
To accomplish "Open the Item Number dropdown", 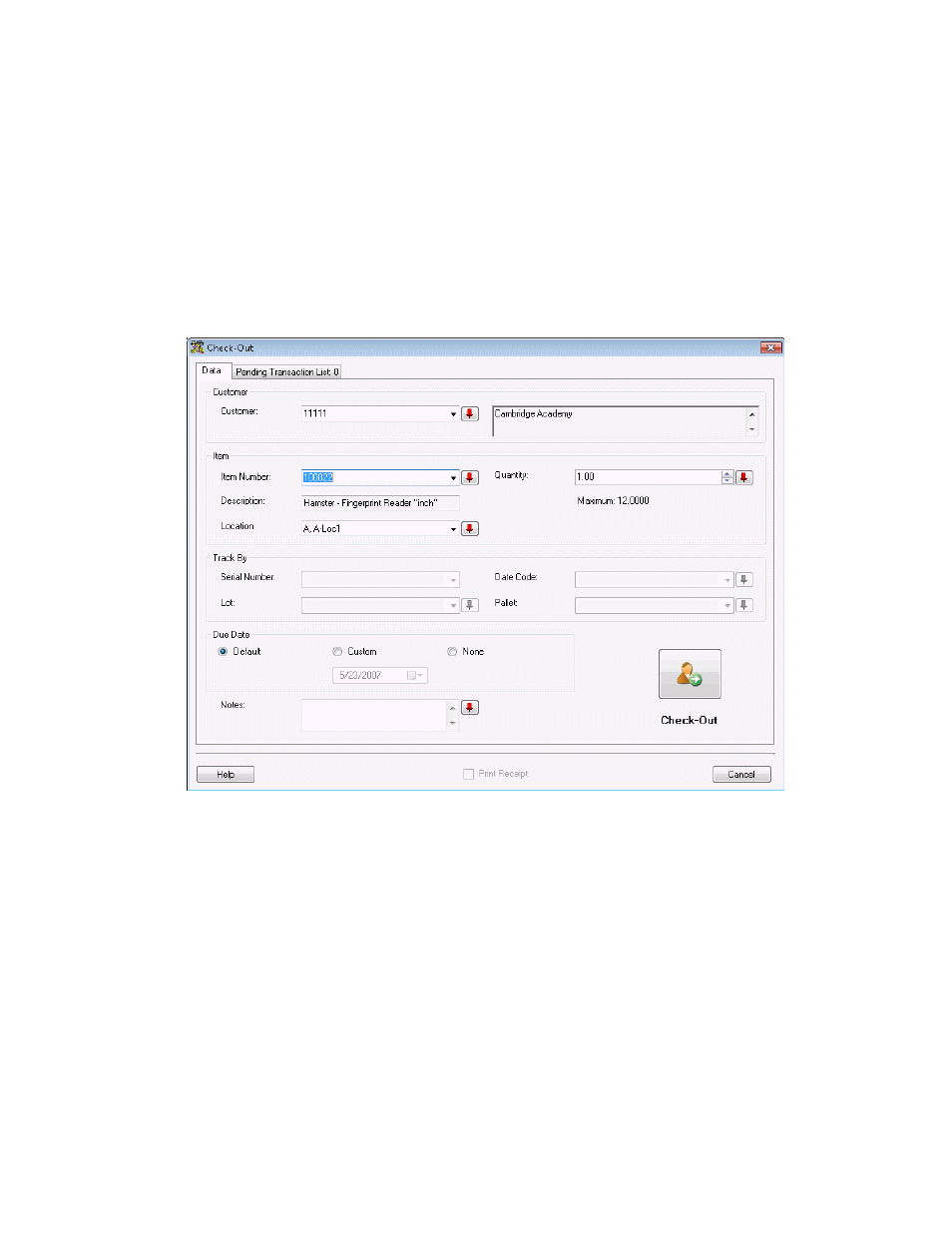I will [x=453, y=477].
